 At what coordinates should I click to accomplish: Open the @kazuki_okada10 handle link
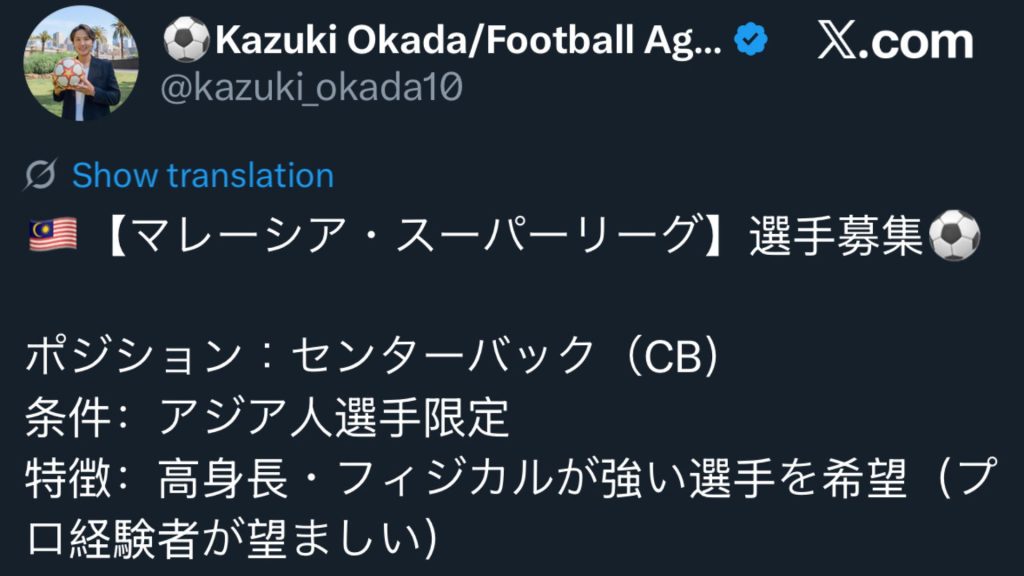pyautogui.click(x=311, y=89)
